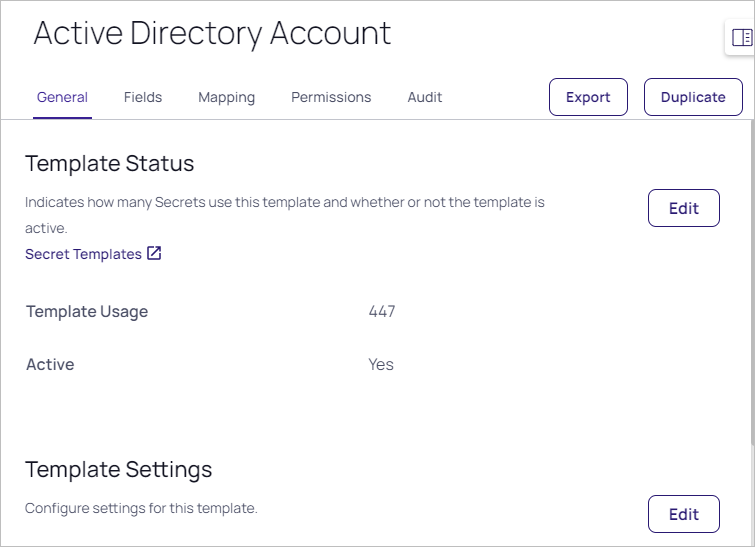Toggle the side panel layout icon
Screen dimensions: 755x547
point(741,38)
